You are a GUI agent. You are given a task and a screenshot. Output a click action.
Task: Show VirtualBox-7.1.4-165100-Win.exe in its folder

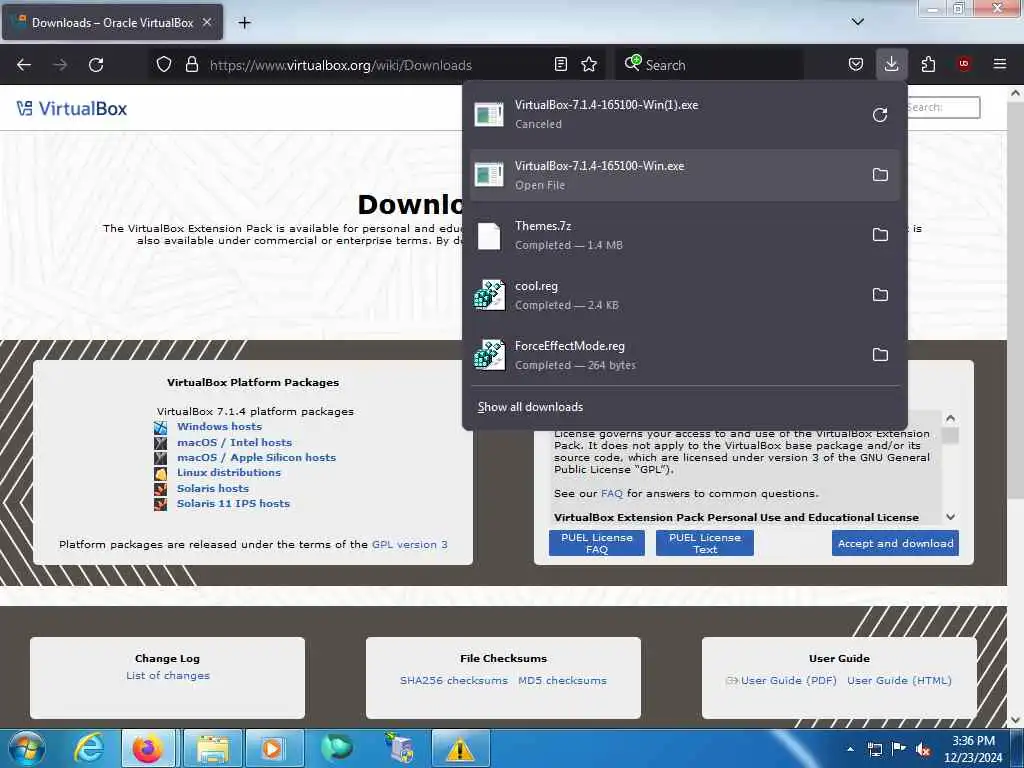click(880, 175)
